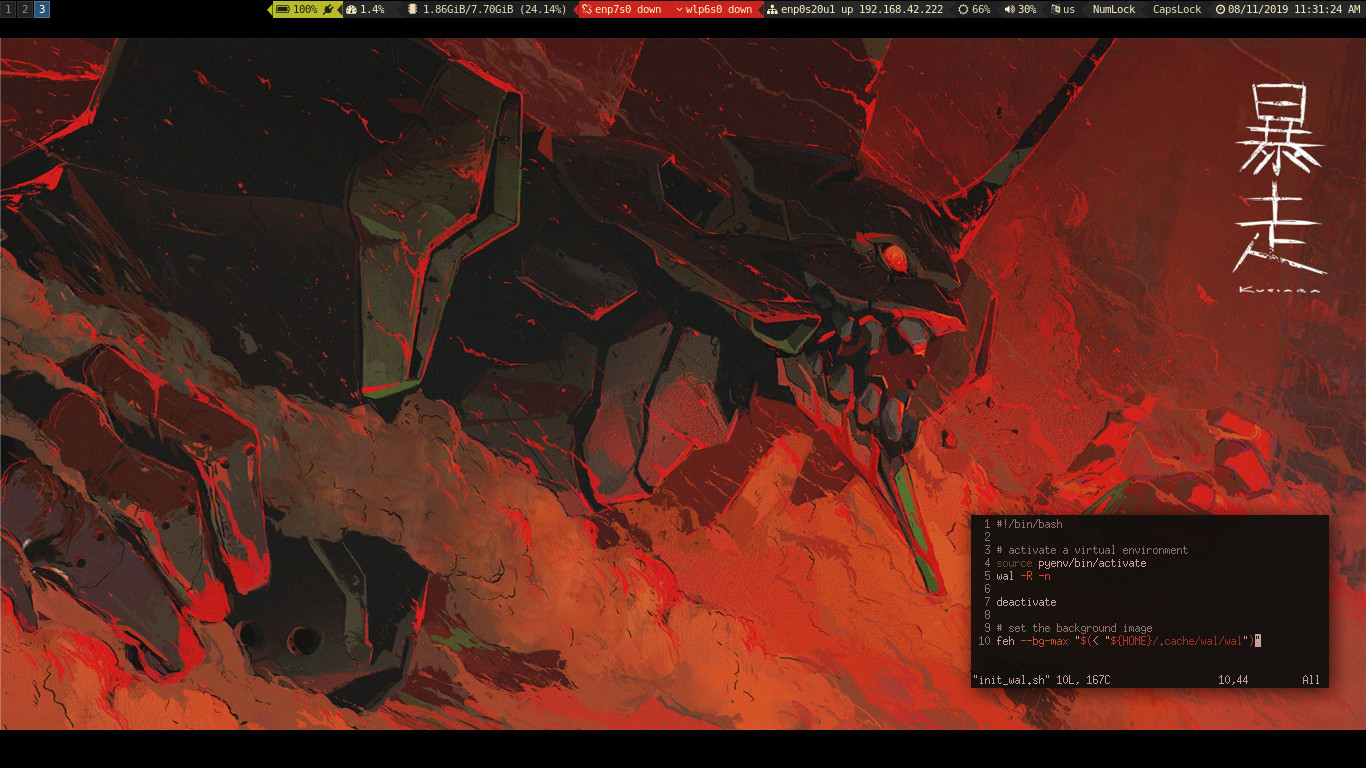Click the 1.4% CPU usage value
Screen dimensions: 1366x768
[x=372, y=9]
